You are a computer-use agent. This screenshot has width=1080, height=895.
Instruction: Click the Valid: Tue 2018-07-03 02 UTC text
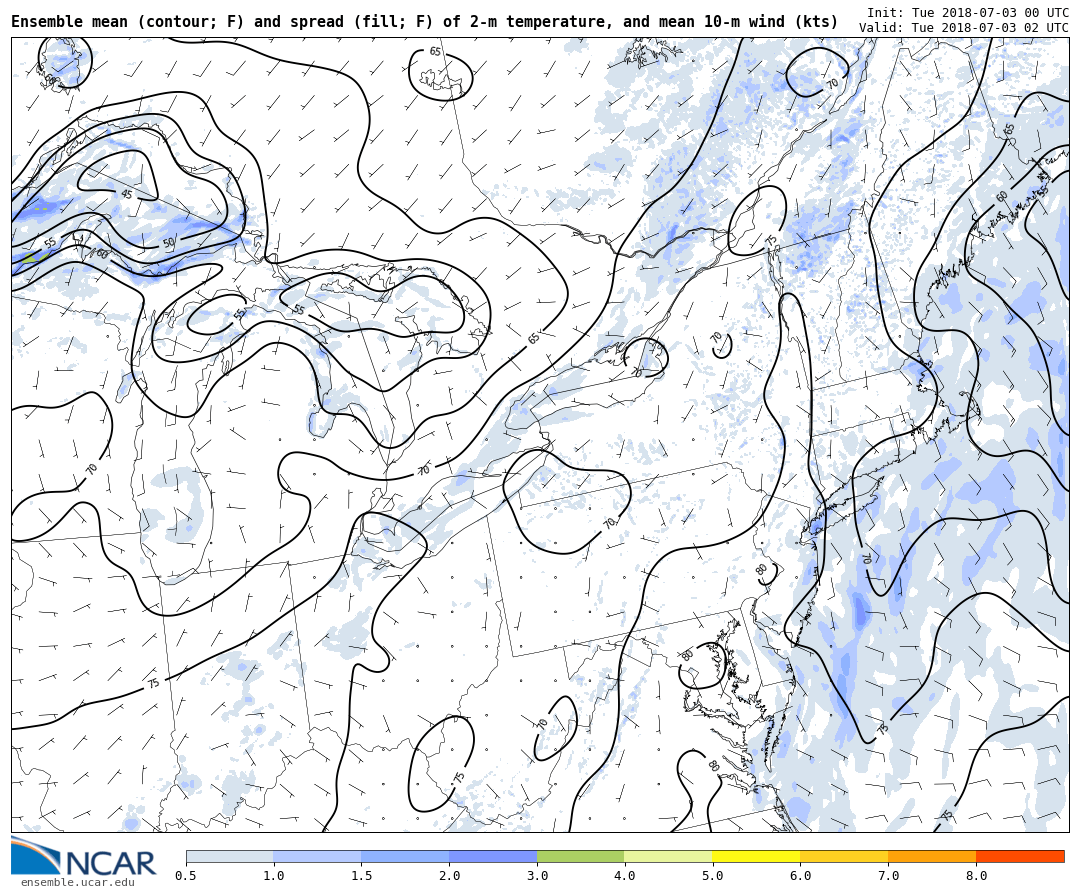point(964,28)
